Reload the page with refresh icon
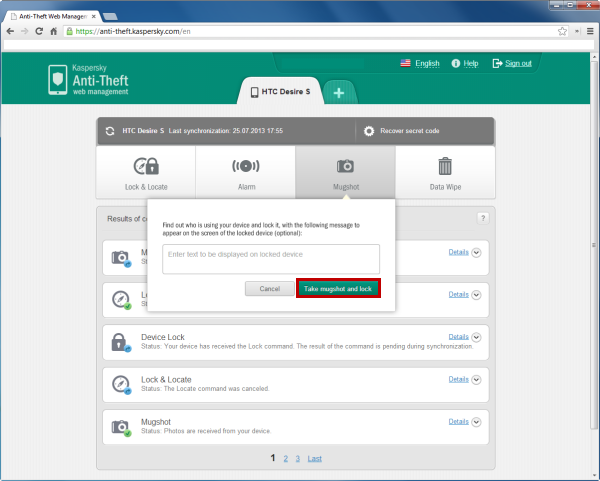600x481 pixels. tap(39, 31)
